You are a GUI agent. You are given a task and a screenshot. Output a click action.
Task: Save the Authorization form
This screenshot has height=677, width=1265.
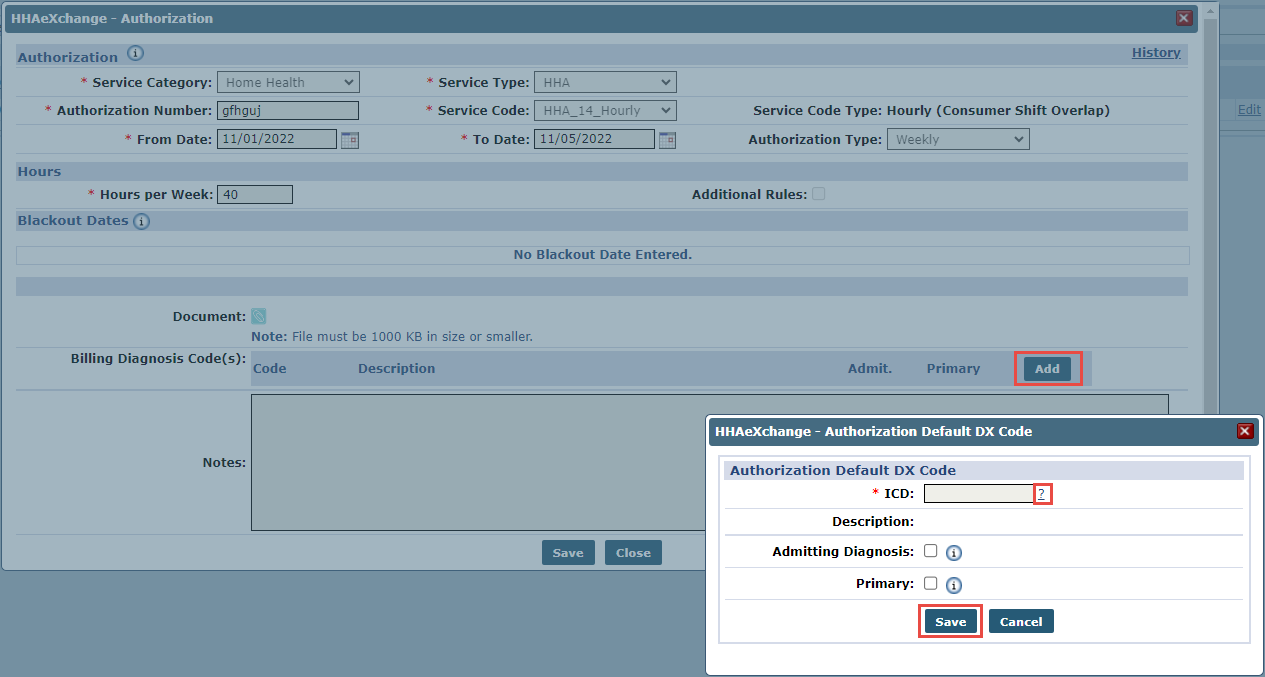(x=568, y=553)
